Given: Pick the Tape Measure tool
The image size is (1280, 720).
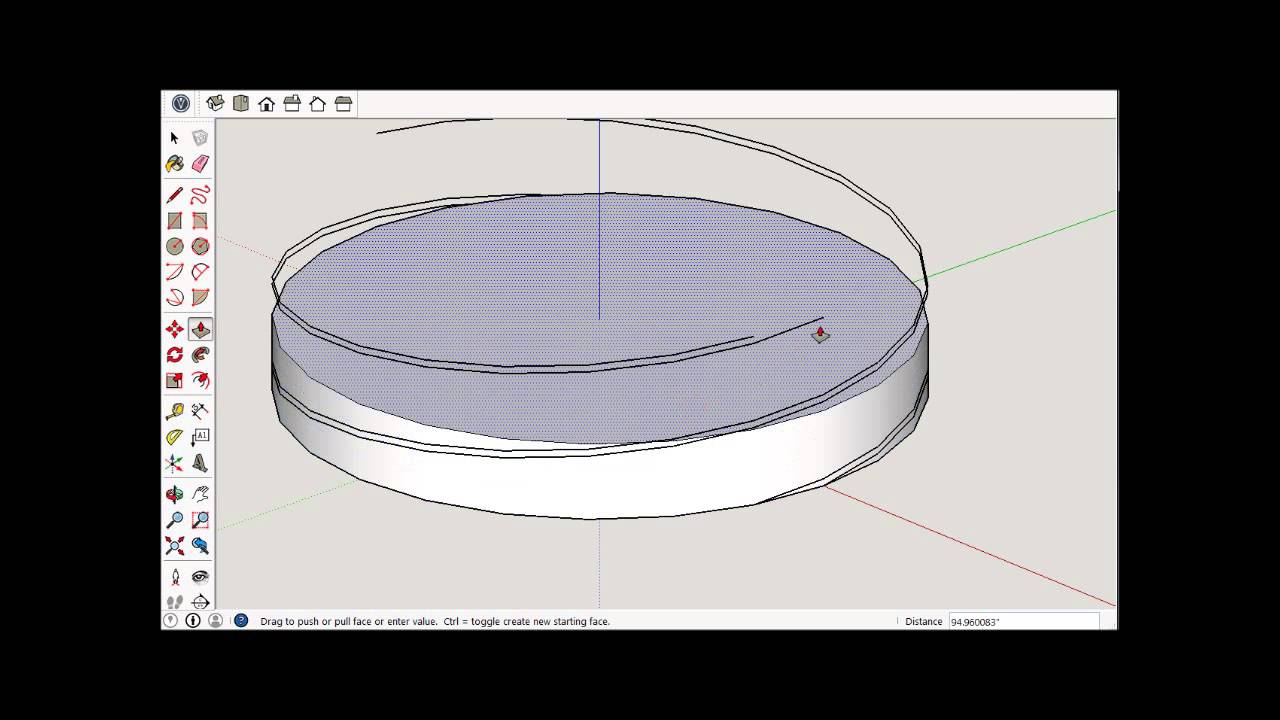Looking at the screenshot, I should point(175,411).
